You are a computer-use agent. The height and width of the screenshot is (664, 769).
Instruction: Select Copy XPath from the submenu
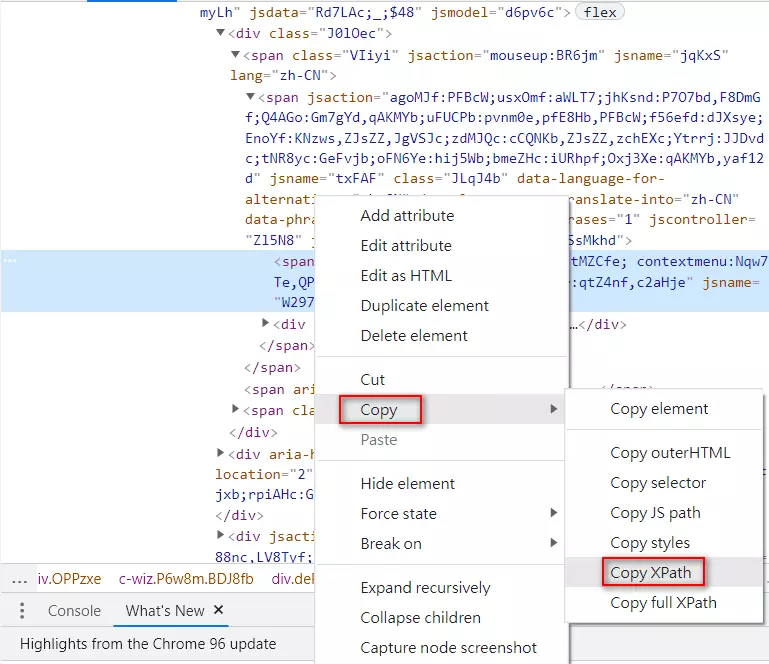(654, 573)
